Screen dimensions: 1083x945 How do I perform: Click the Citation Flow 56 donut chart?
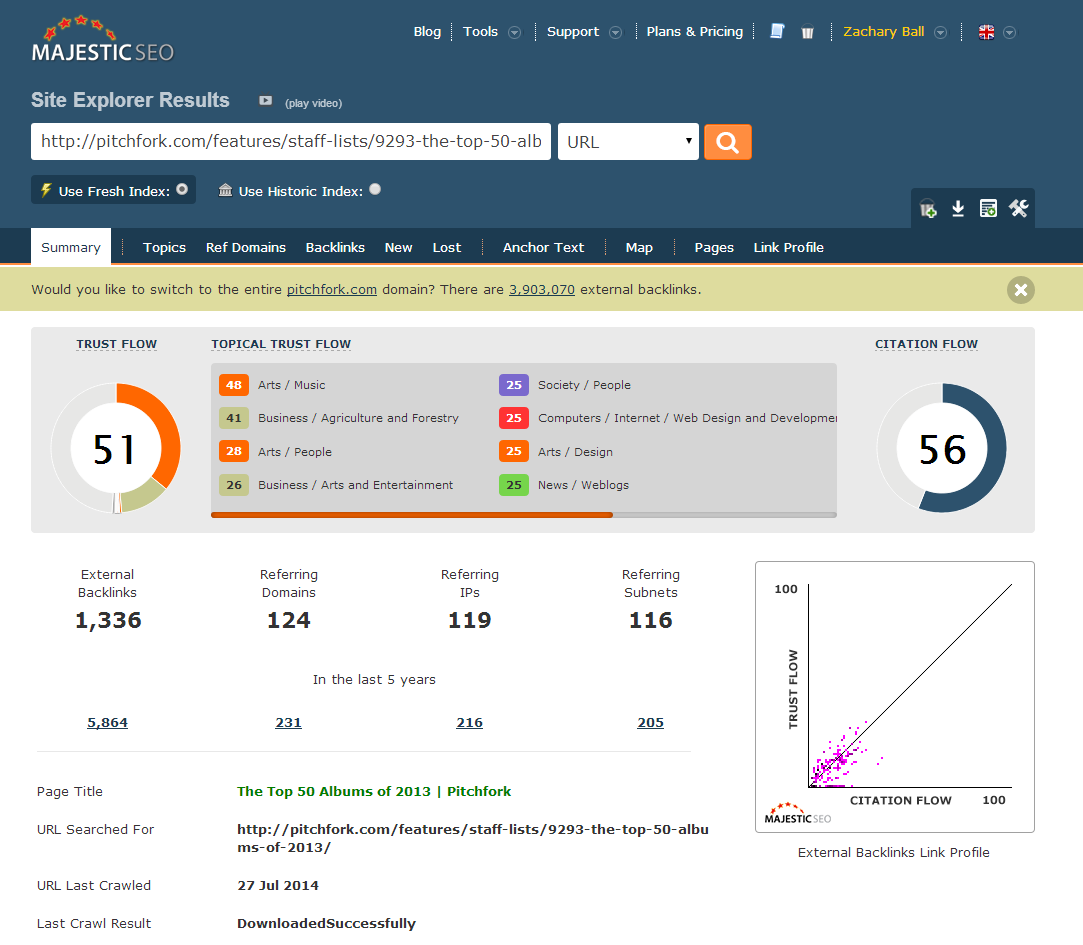coord(941,448)
